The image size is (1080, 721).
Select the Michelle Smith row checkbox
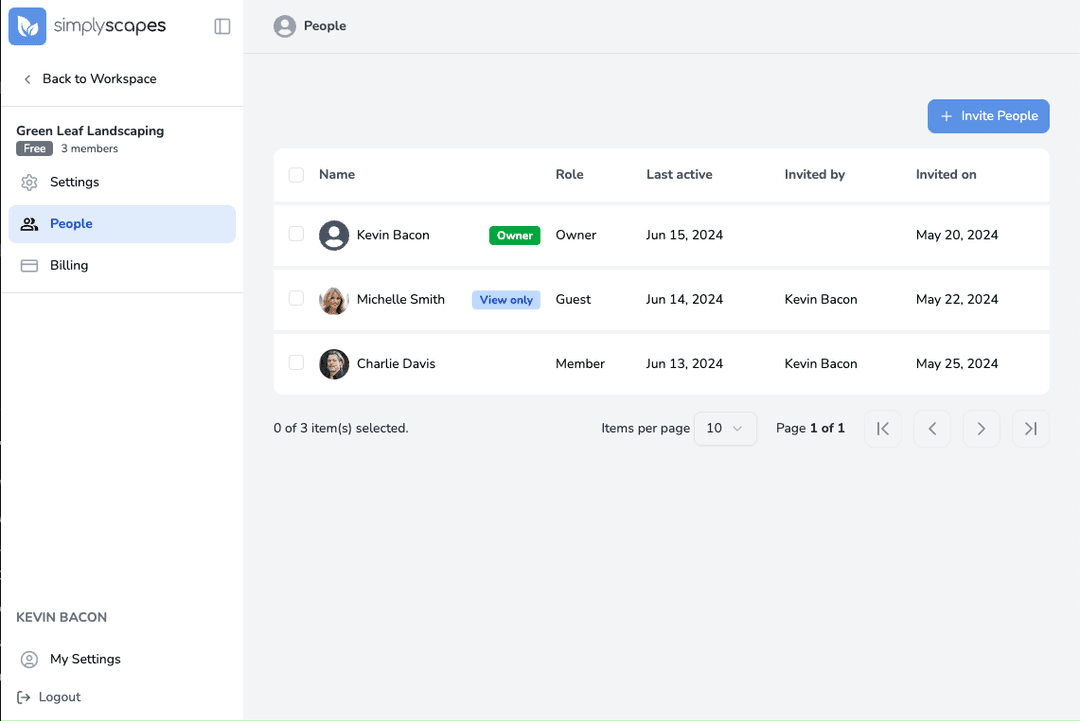[296, 298]
